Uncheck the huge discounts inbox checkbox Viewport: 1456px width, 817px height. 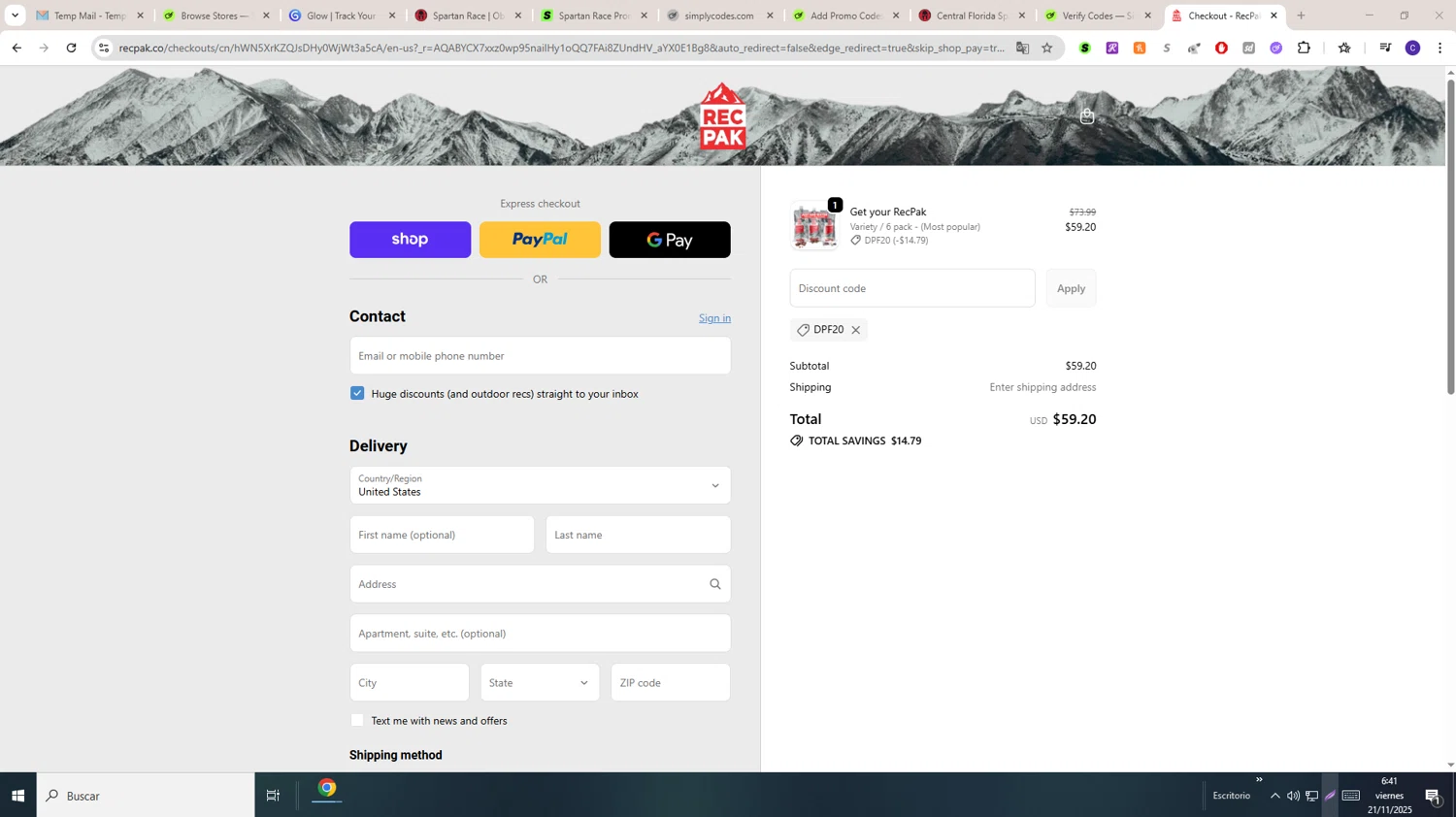357,393
